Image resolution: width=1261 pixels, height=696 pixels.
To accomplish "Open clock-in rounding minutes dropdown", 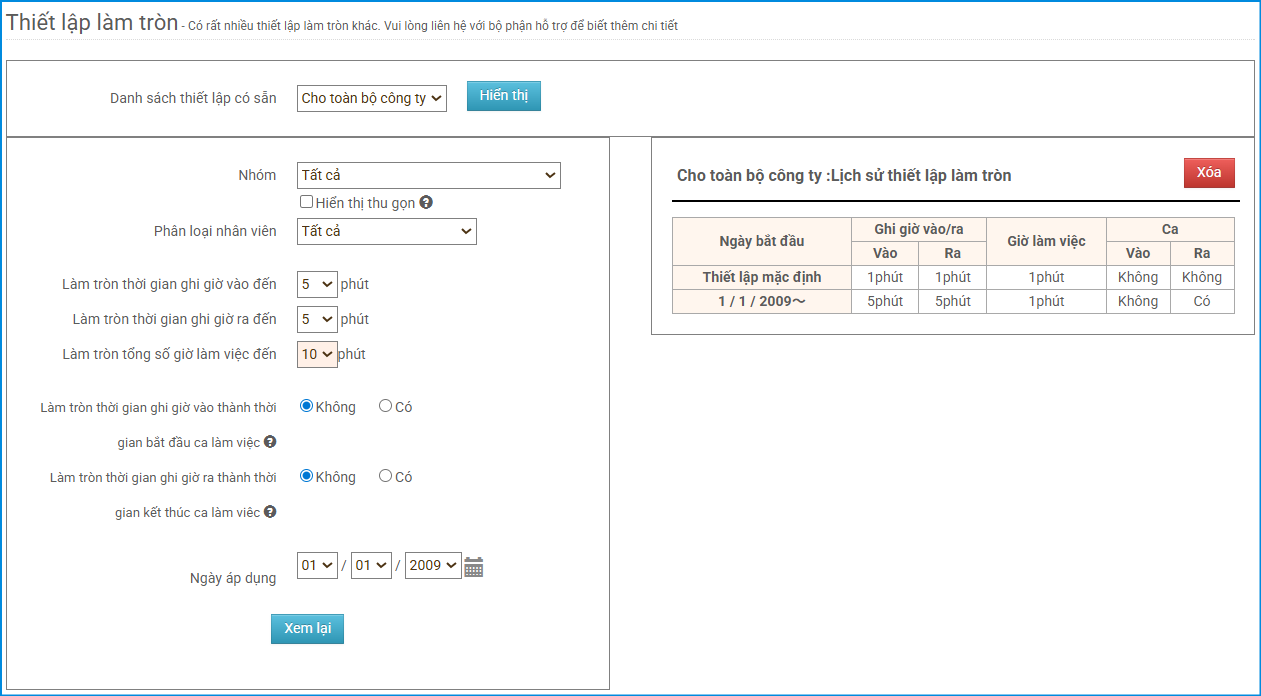I will (317, 284).
